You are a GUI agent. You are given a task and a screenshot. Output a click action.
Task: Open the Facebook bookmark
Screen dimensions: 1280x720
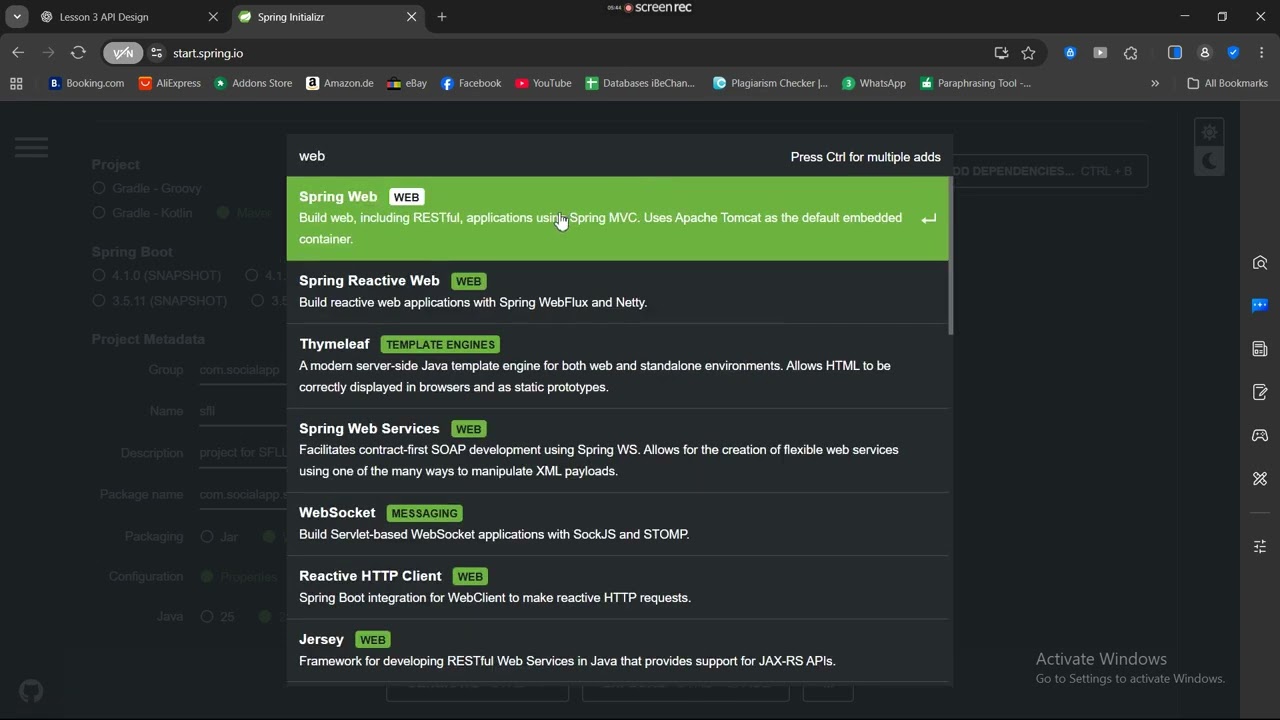tap(471, 84)
